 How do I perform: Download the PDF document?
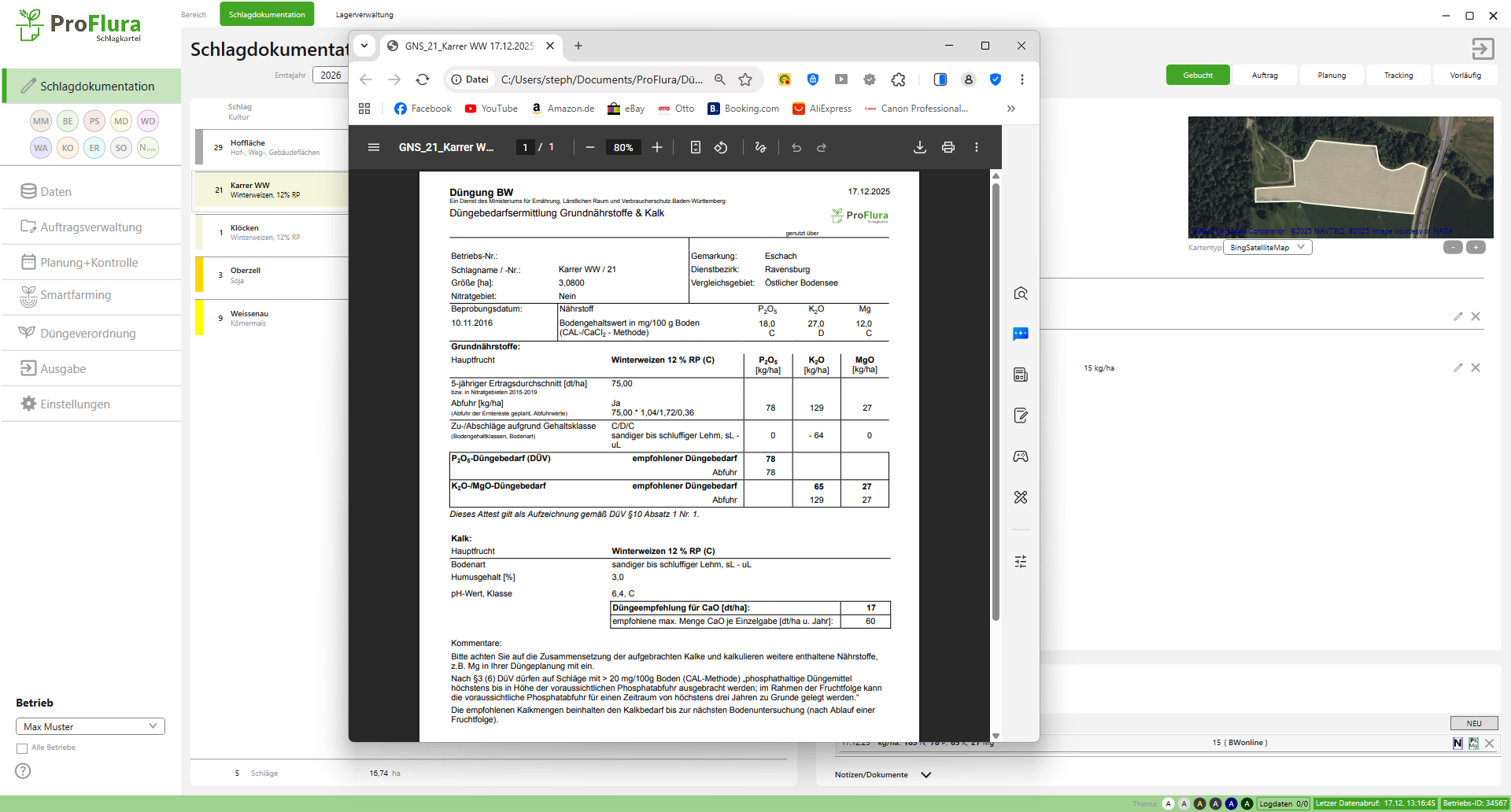coord(919,148)
